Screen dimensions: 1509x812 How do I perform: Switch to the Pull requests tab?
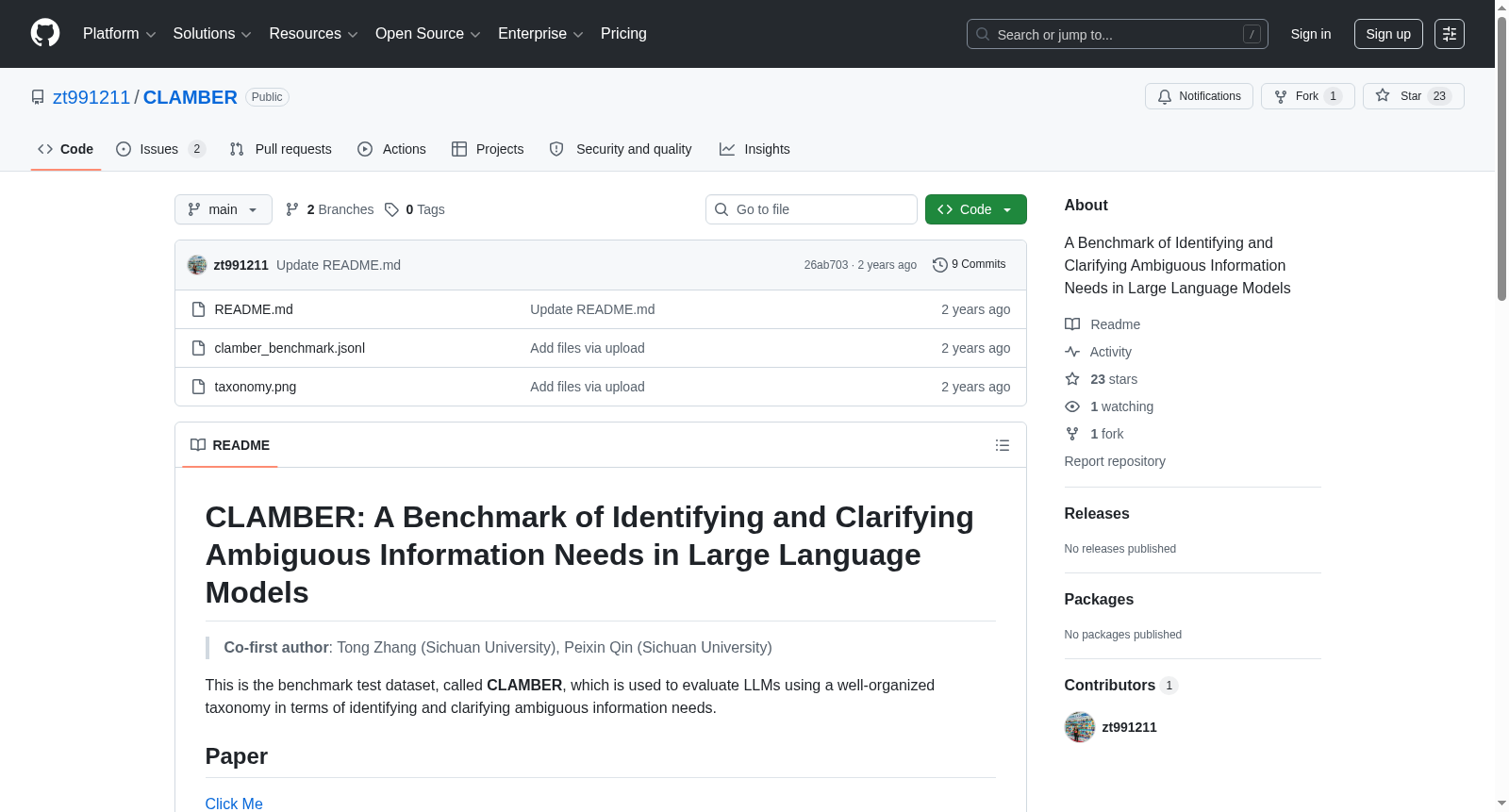(280, 149)
